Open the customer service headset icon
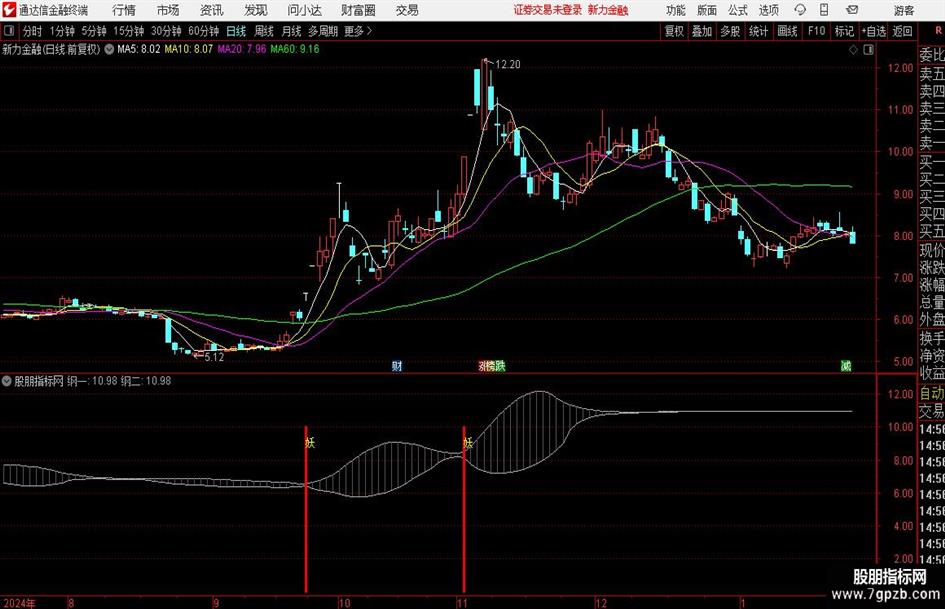Viewport: 945px width, 609px height. pyautogui.click(x=800, y=10)
